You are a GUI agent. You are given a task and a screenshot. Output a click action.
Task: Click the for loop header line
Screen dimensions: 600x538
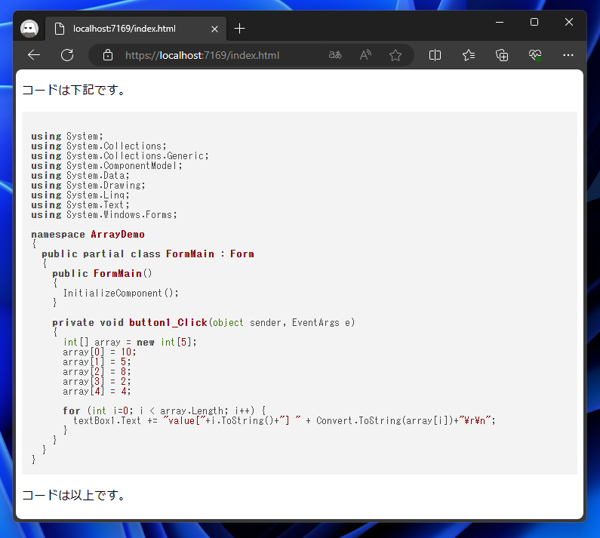point(165,411)
